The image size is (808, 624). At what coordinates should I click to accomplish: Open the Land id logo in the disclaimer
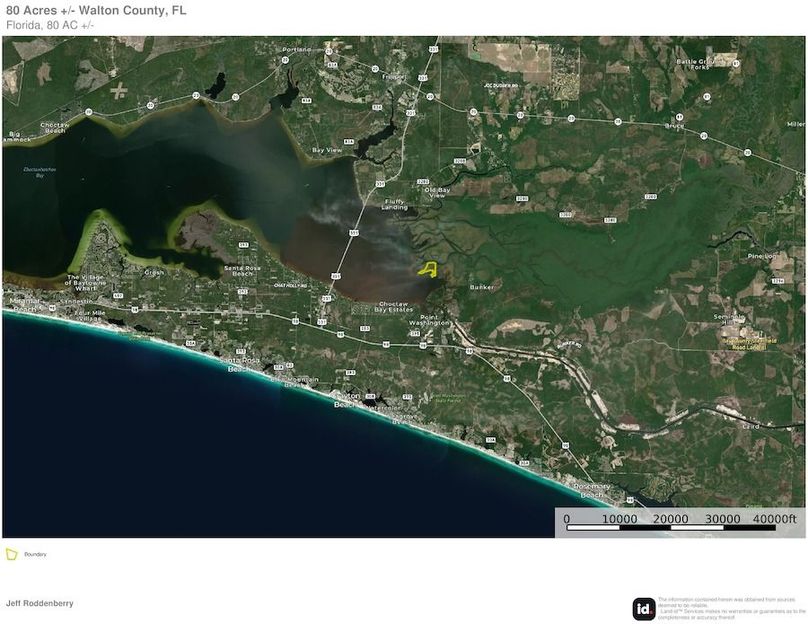(x=643, y=607)
